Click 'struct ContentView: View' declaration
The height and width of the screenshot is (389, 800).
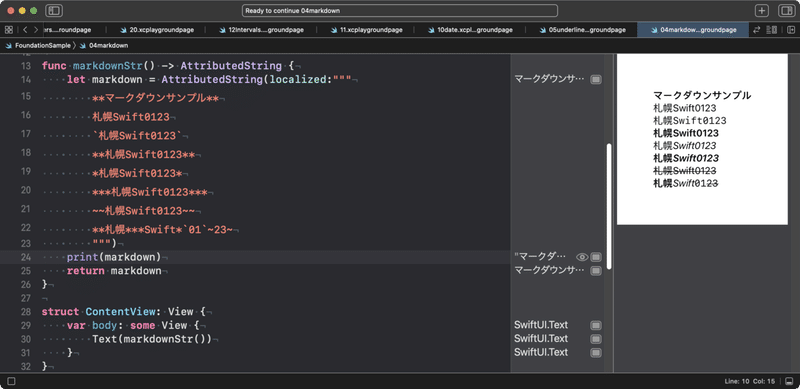click(x=117, y=311)
